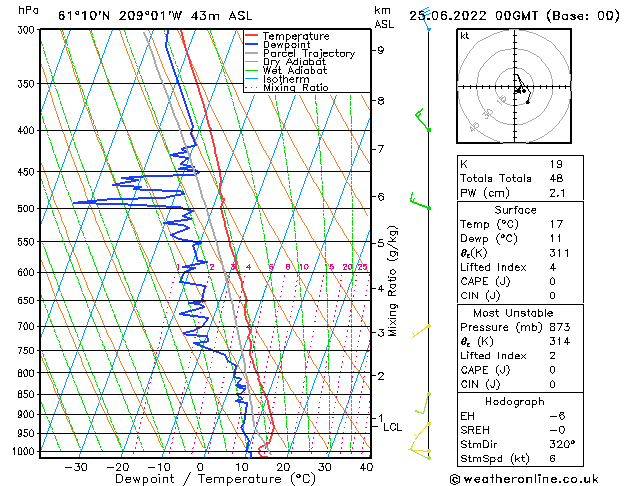Image resolution: width=629 pixels, height=486 pixels.
Task: Click the 'Dewpoint / Temperature (°C)' axis title
Action: 215,479
